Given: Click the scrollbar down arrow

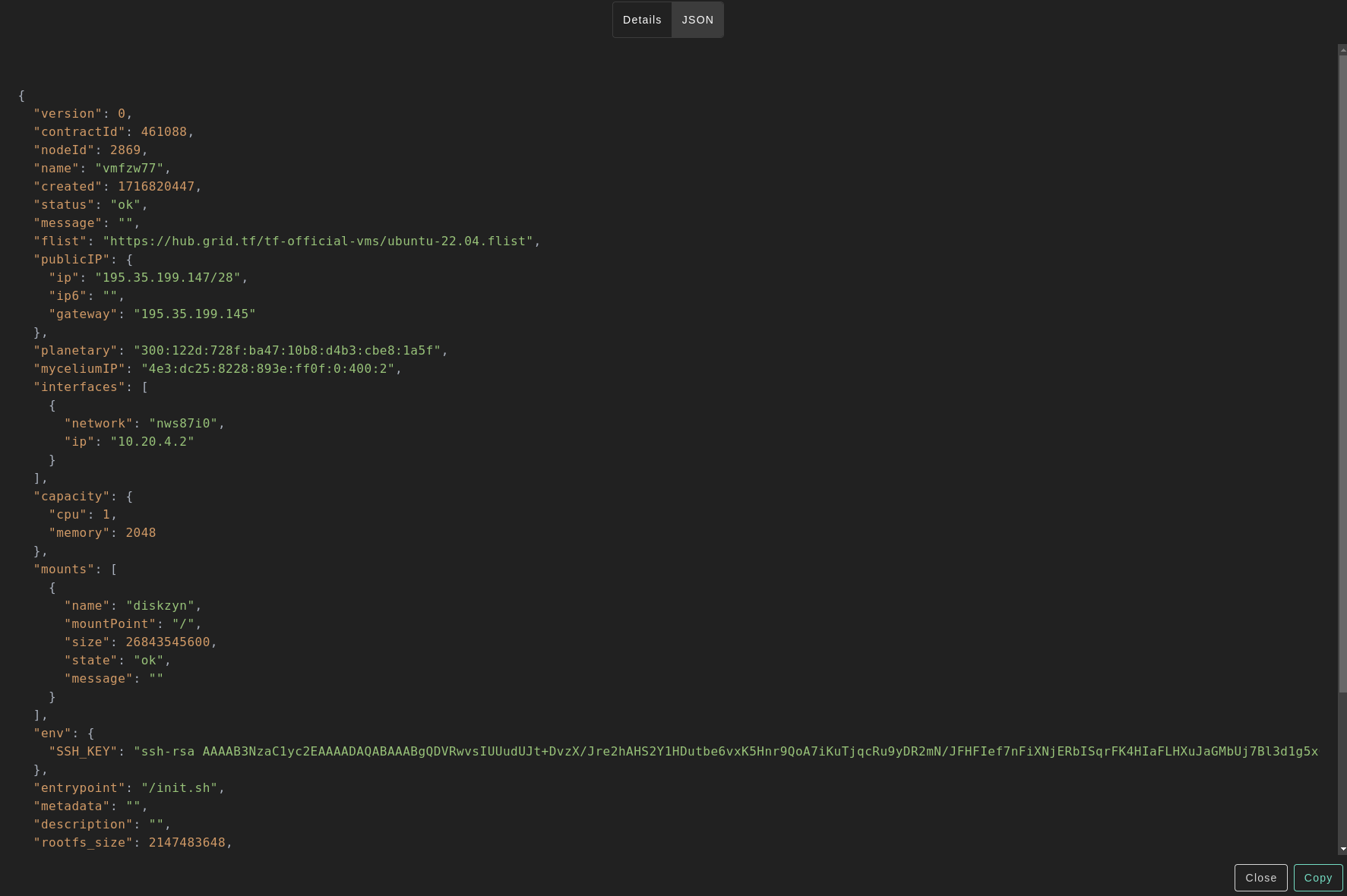Looking at the screenshot, I should pyautogui.click(x=1342, y=849).
